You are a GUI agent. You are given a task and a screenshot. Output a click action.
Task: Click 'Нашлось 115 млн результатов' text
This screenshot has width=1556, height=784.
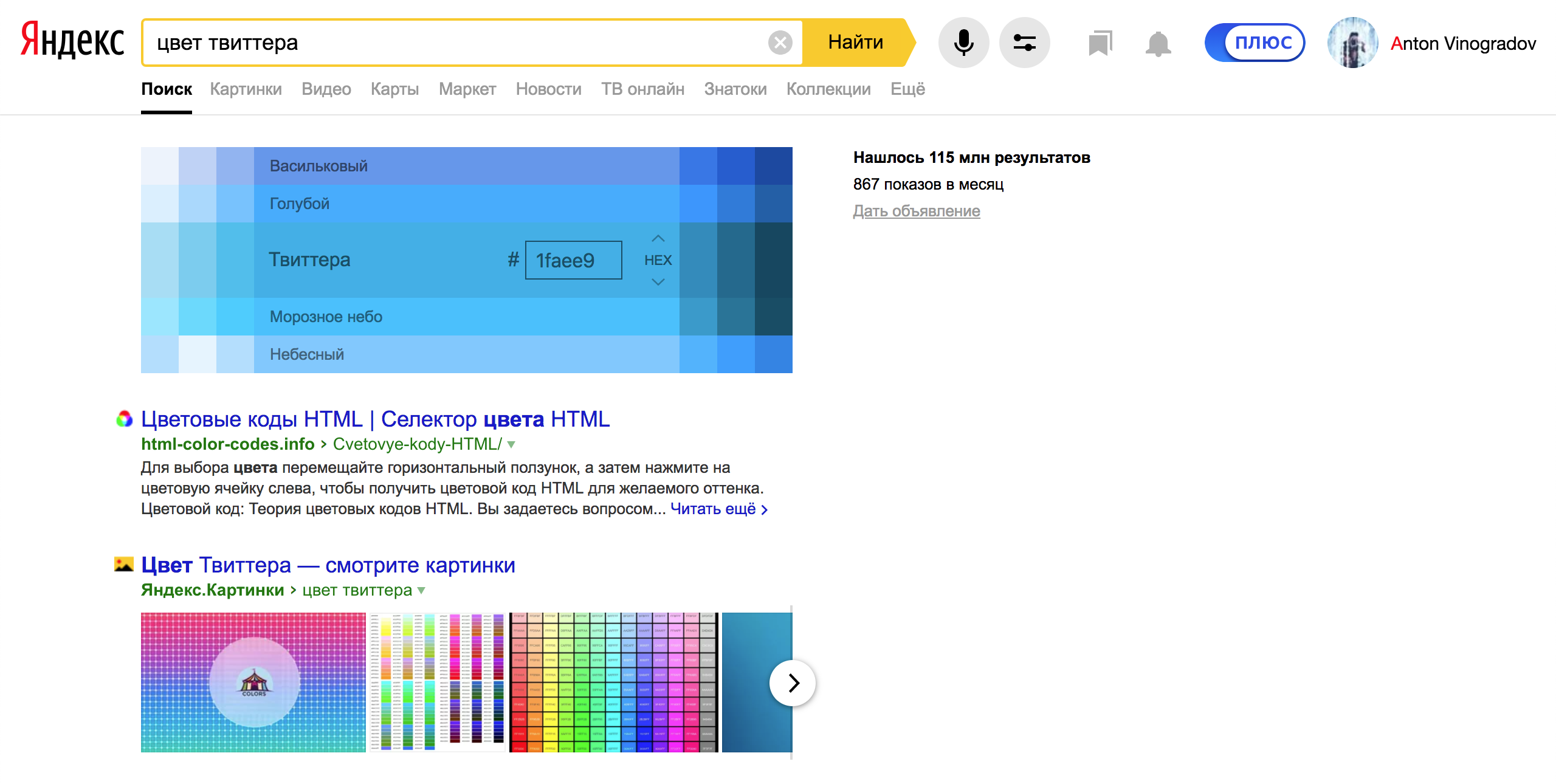click(972, 157)
